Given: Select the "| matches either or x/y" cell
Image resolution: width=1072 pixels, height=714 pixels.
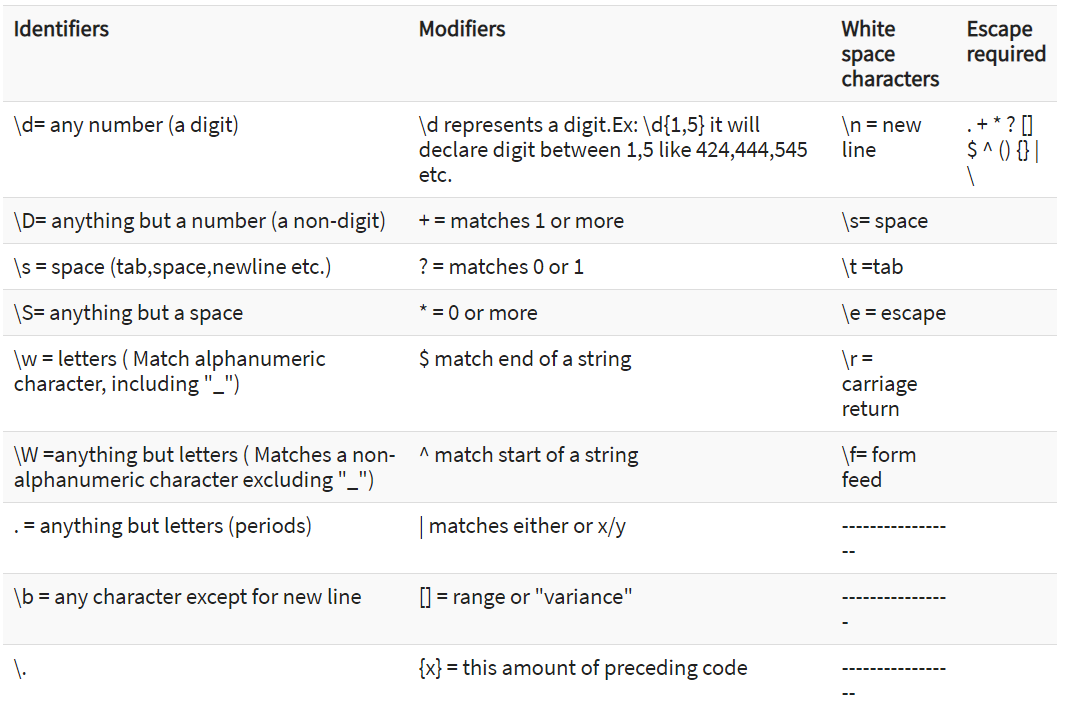Looking at the screenshot, I should [x=522, y=526].
